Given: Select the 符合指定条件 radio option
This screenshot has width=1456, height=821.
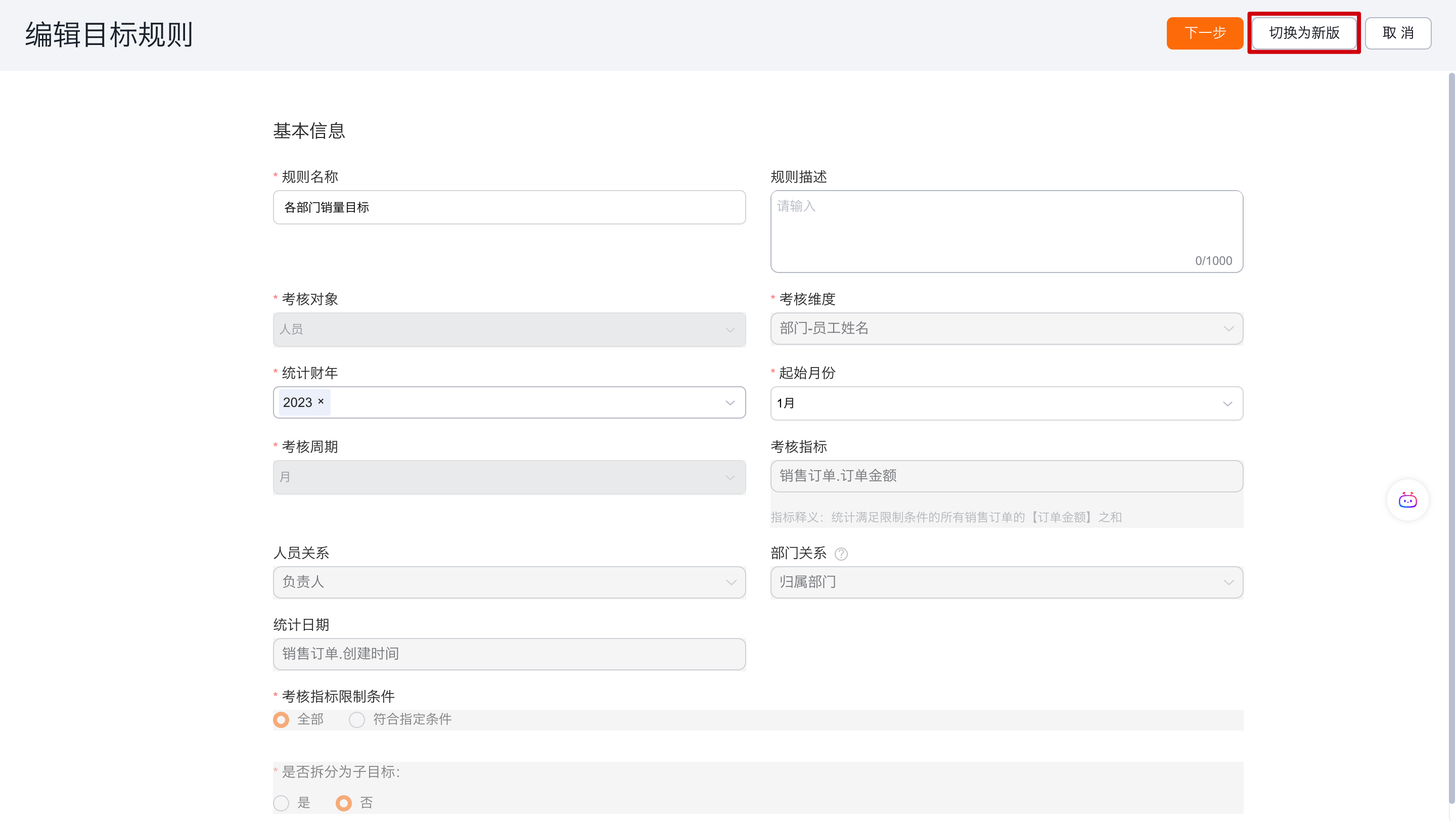Looking at the screenshot, I should (x=356, y=719).
